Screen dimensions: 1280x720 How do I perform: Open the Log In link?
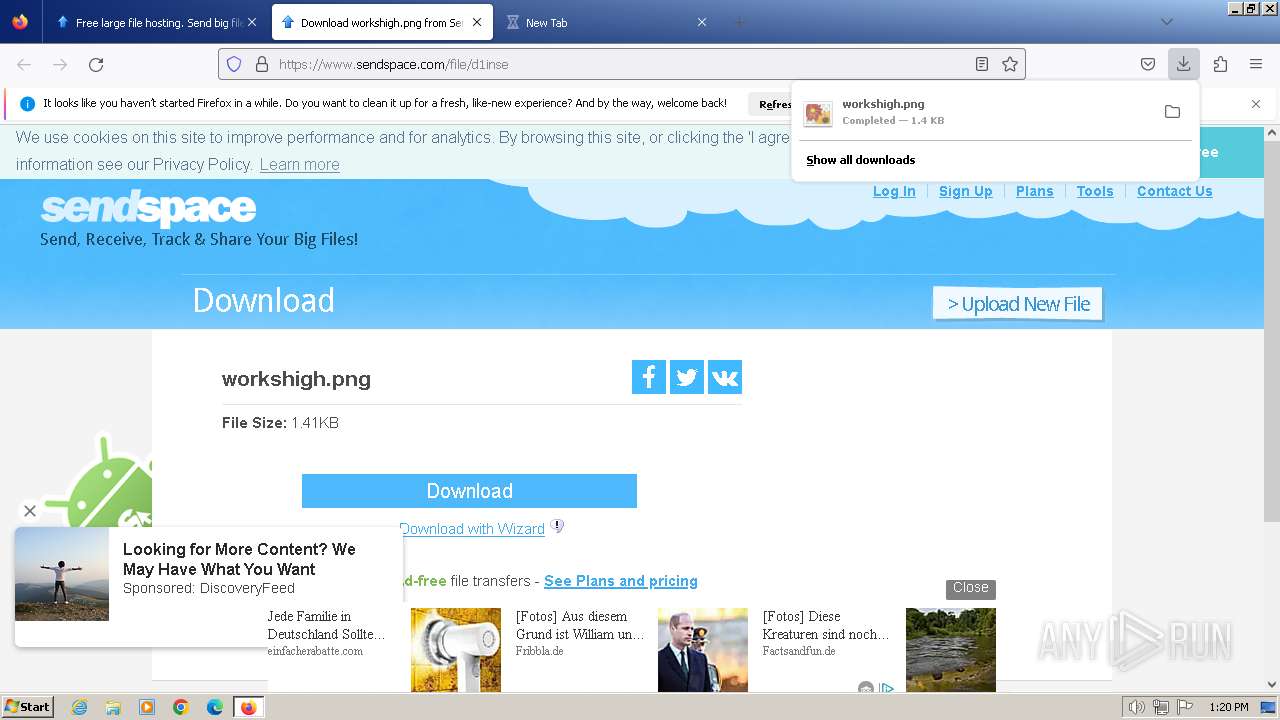click(894, 191)
